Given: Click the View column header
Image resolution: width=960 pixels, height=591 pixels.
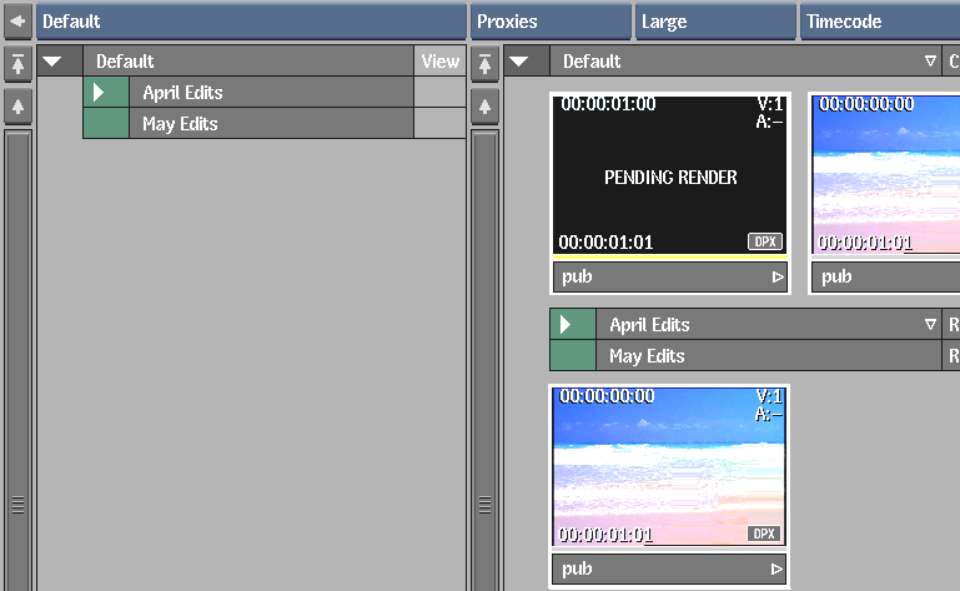Looking at the screenshot, I should click(x=440, y=61).
